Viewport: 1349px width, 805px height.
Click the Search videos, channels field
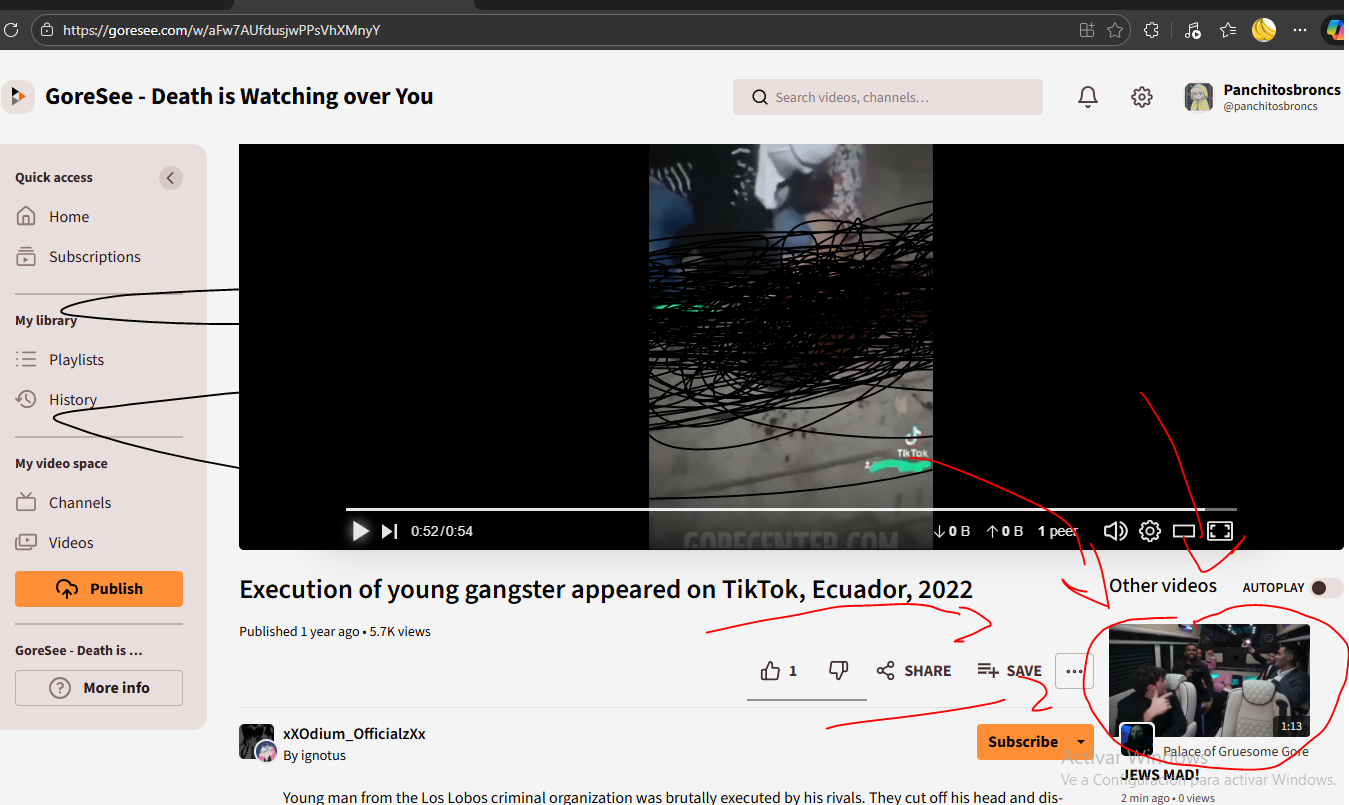tap(888, 97)
